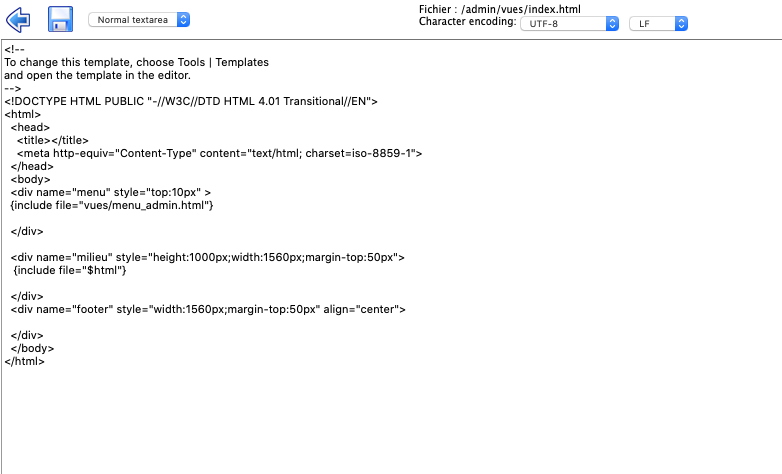The height and width of the screenshot is (474, 782).
Task: Place cursor on the div name="menu" line
Action: pyautogui.click(x=110, y=192)
